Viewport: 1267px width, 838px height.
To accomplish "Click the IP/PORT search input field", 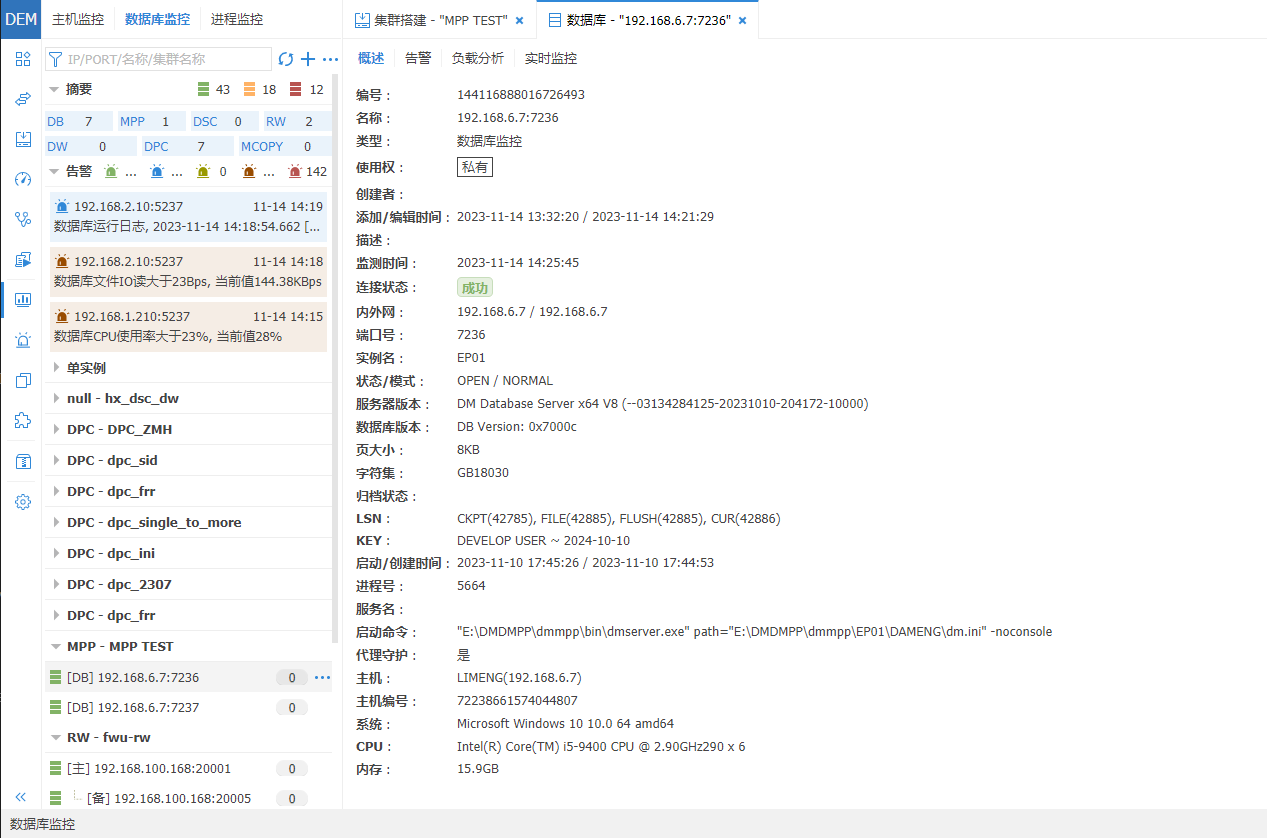I will [x=160, y=59].
